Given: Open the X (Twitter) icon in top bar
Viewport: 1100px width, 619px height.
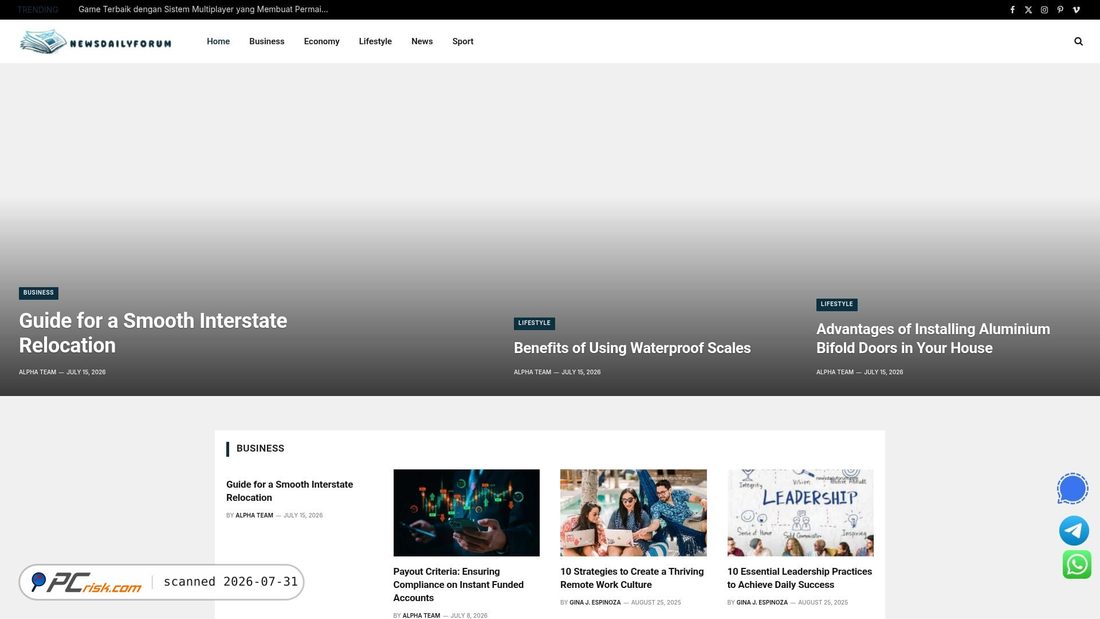Looking at the screenshot, I should click(x=1028, y=10).
